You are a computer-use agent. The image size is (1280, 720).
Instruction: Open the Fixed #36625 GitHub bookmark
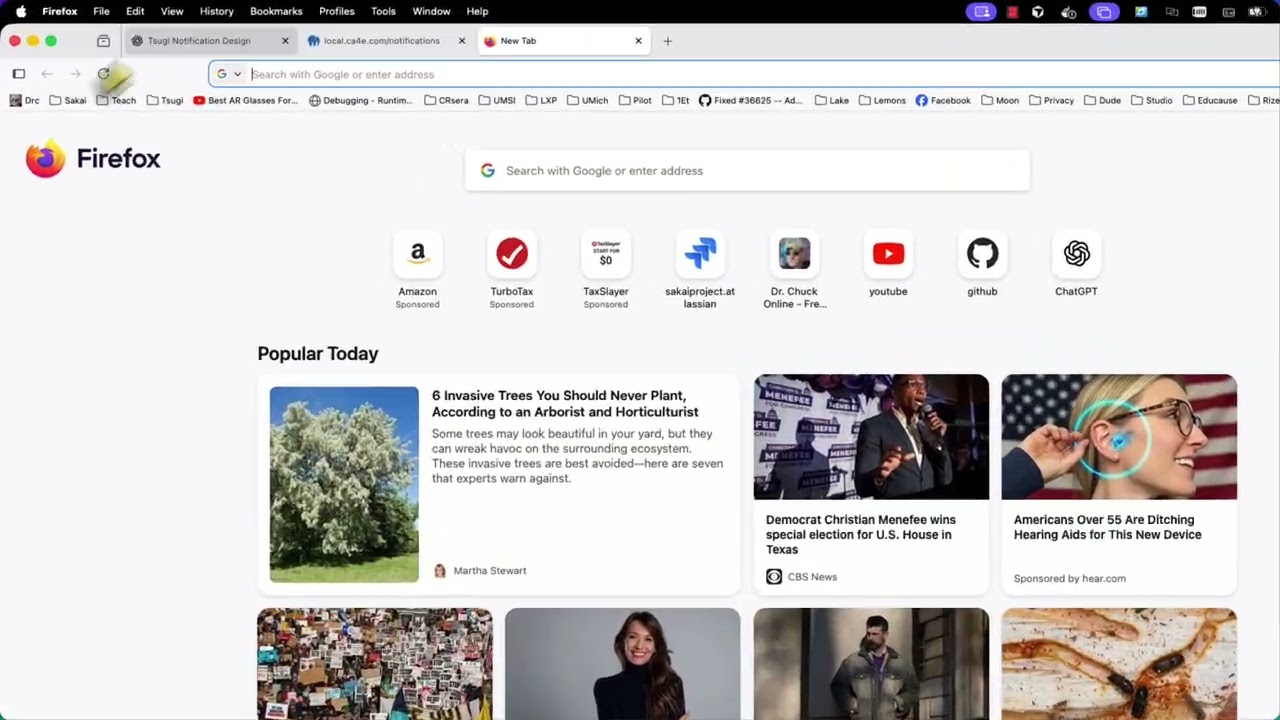(x=750, y=100)
